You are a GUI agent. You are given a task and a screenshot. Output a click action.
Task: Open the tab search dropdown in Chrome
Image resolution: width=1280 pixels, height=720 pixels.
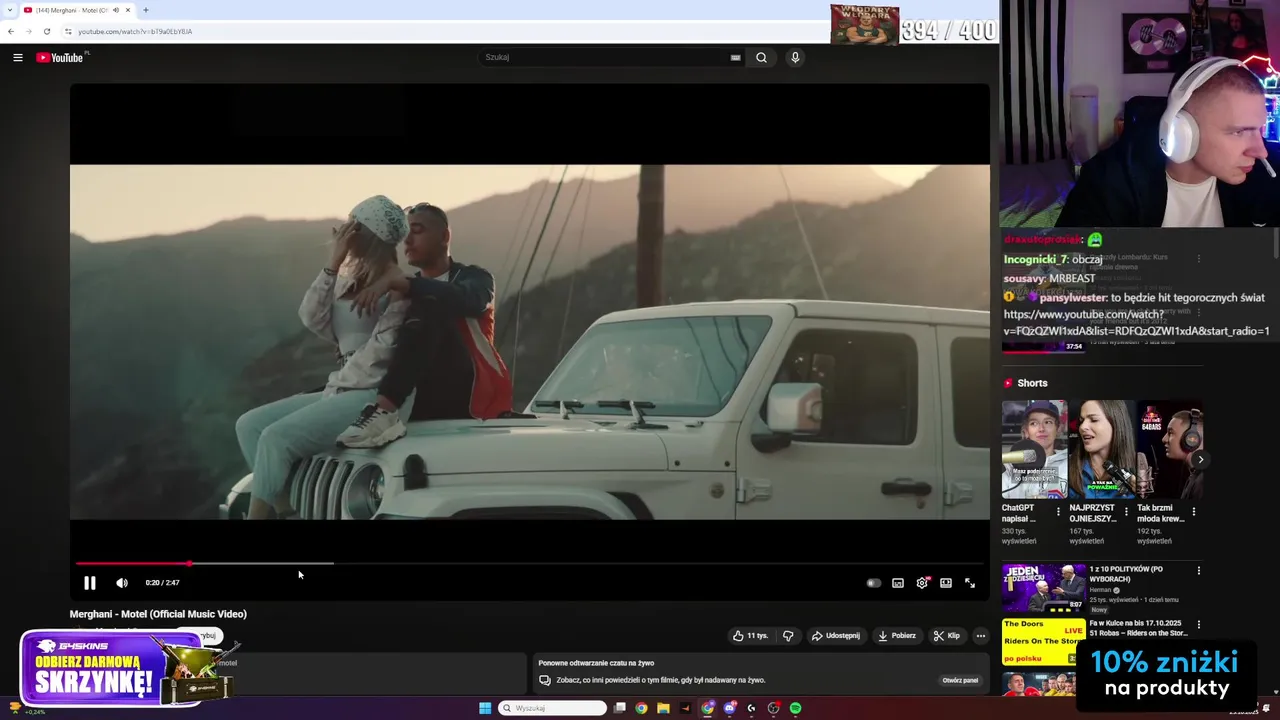pos(11,10)
